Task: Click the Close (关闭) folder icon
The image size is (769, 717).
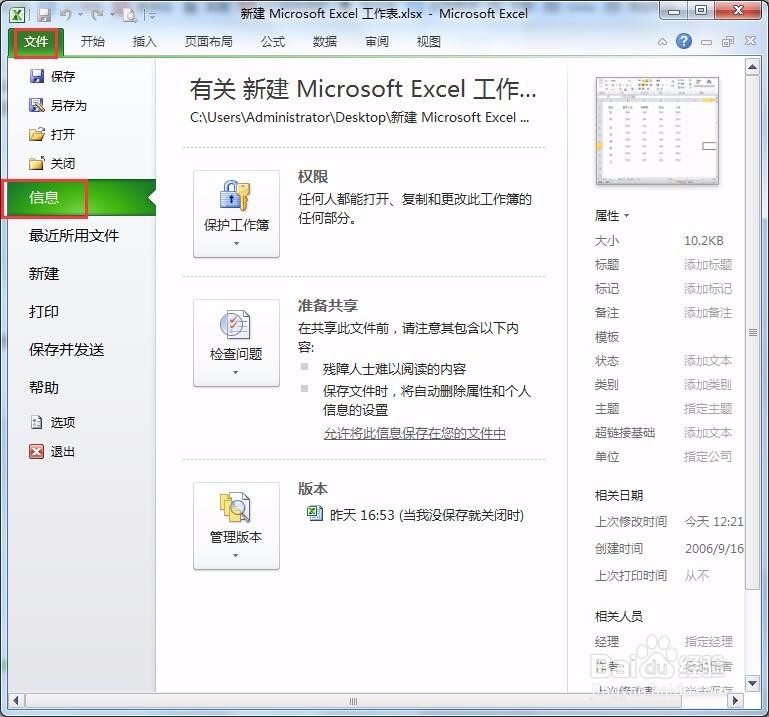Action: click(x=37, y=163)
